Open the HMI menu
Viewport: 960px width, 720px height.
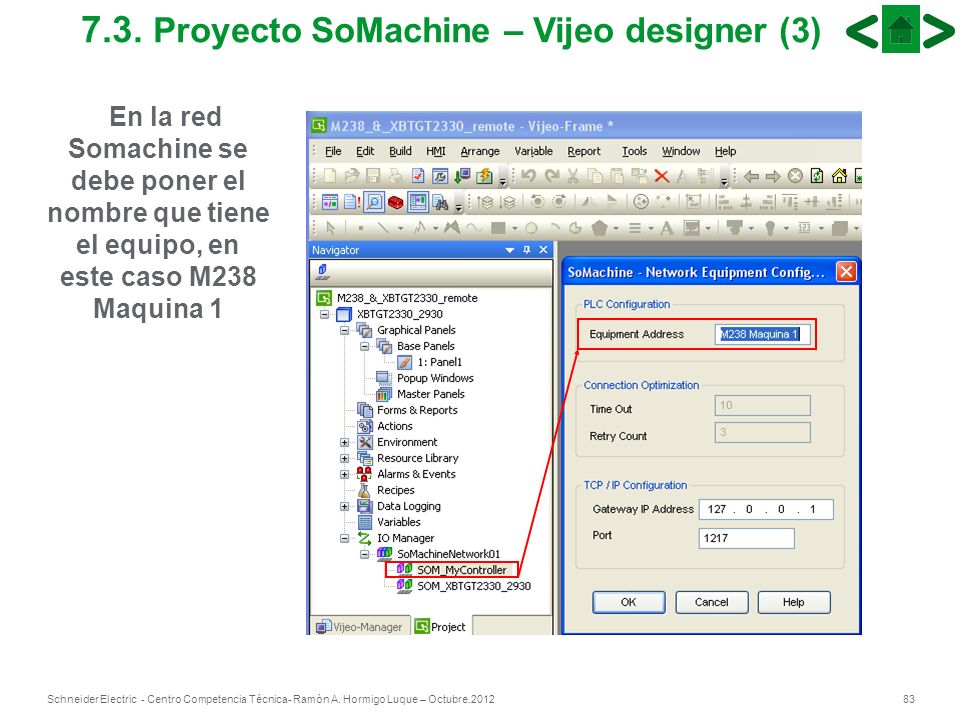coord(436,151)
